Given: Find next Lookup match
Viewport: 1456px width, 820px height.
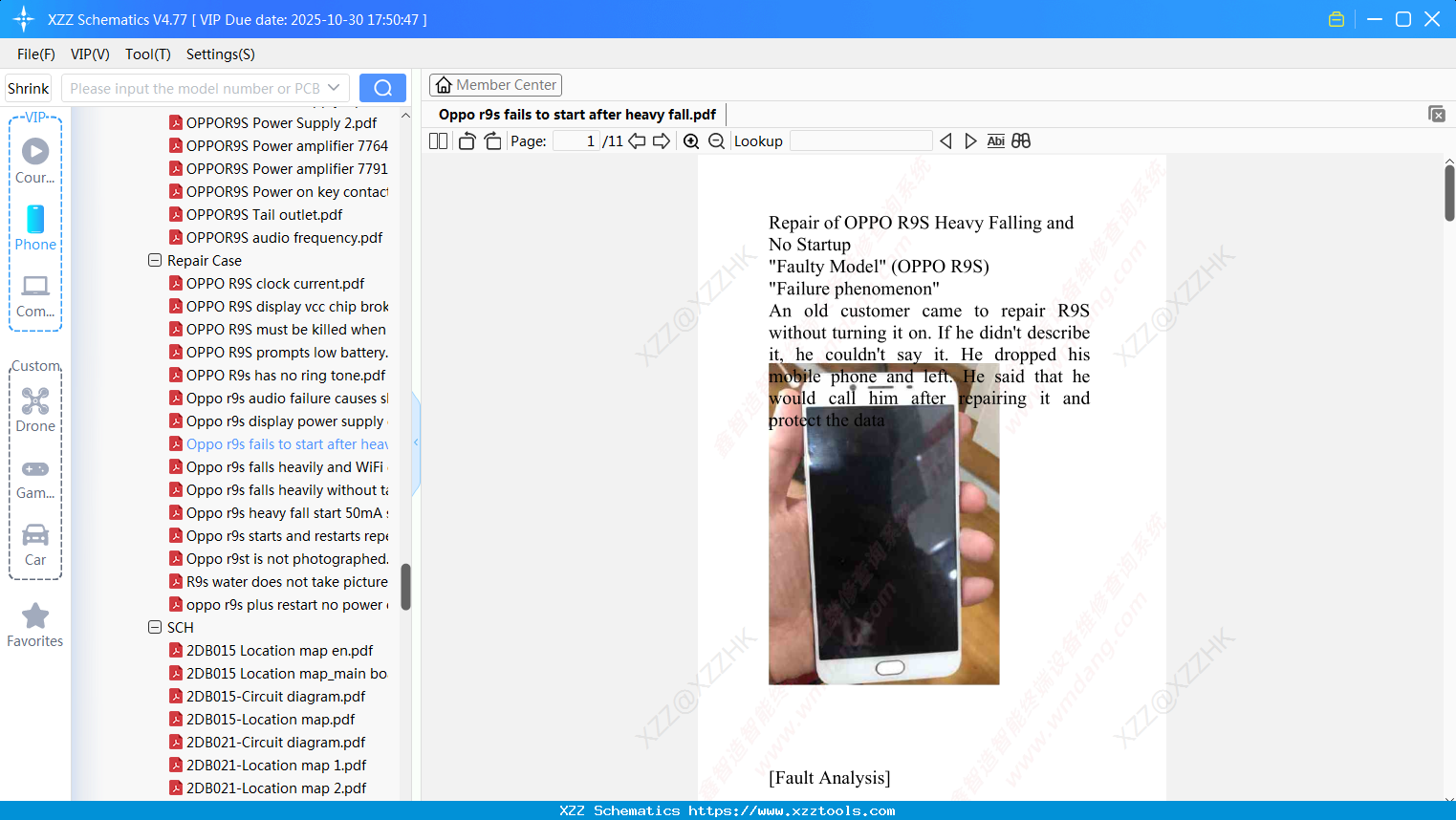Looking at the screenshot, I should click(970, 141).
